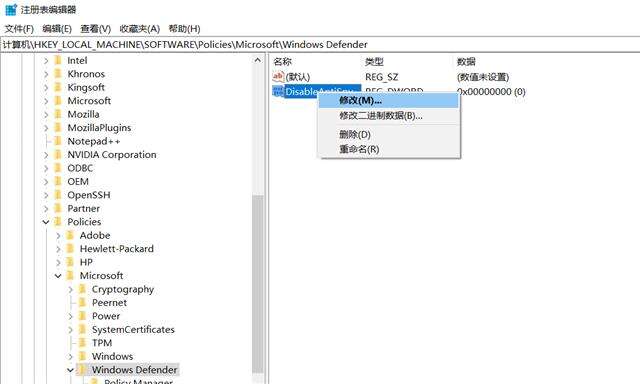Viewport: 640px width, 384px height.
Task: Click the folder icon beside HP
Action: click(x=71, y=262)
